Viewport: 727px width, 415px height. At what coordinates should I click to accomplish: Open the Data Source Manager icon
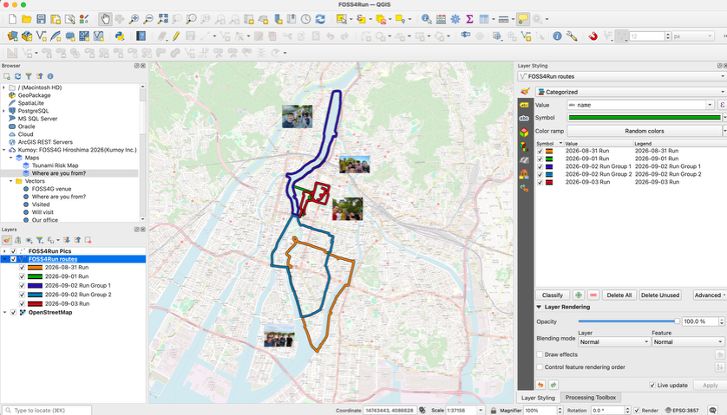13,36
